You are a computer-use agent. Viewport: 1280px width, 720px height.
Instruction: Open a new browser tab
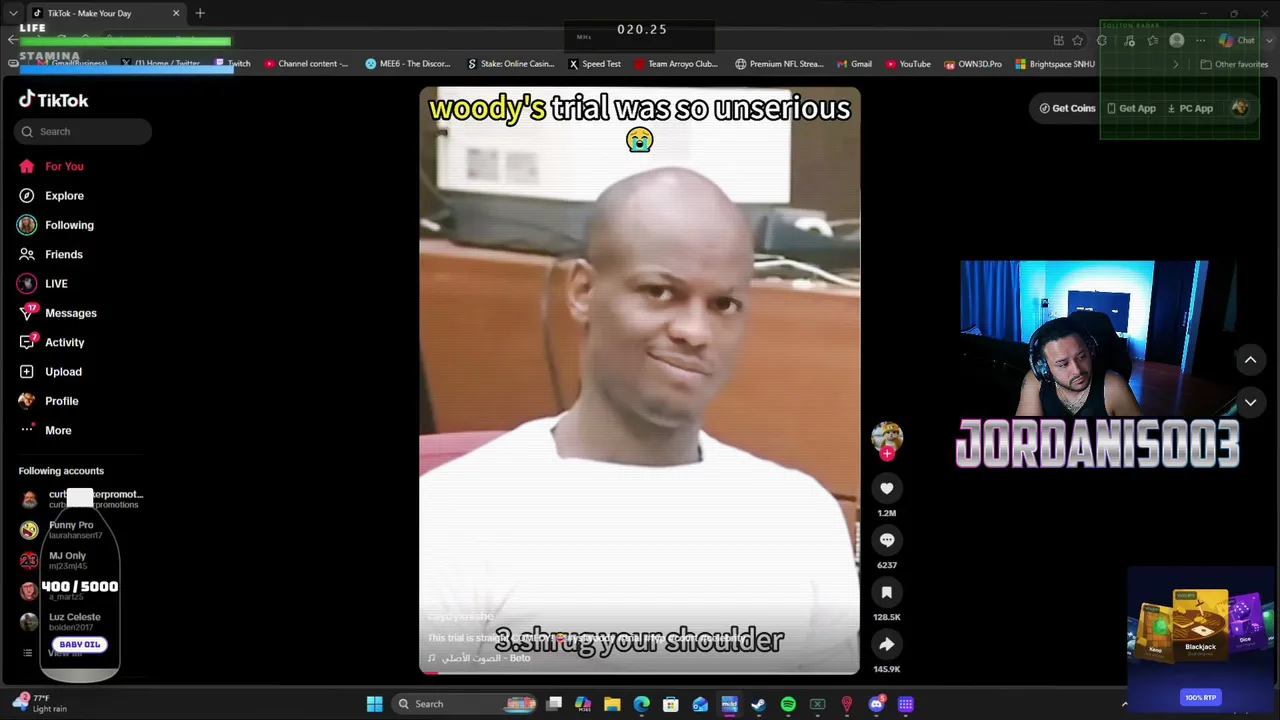(200, 13)
